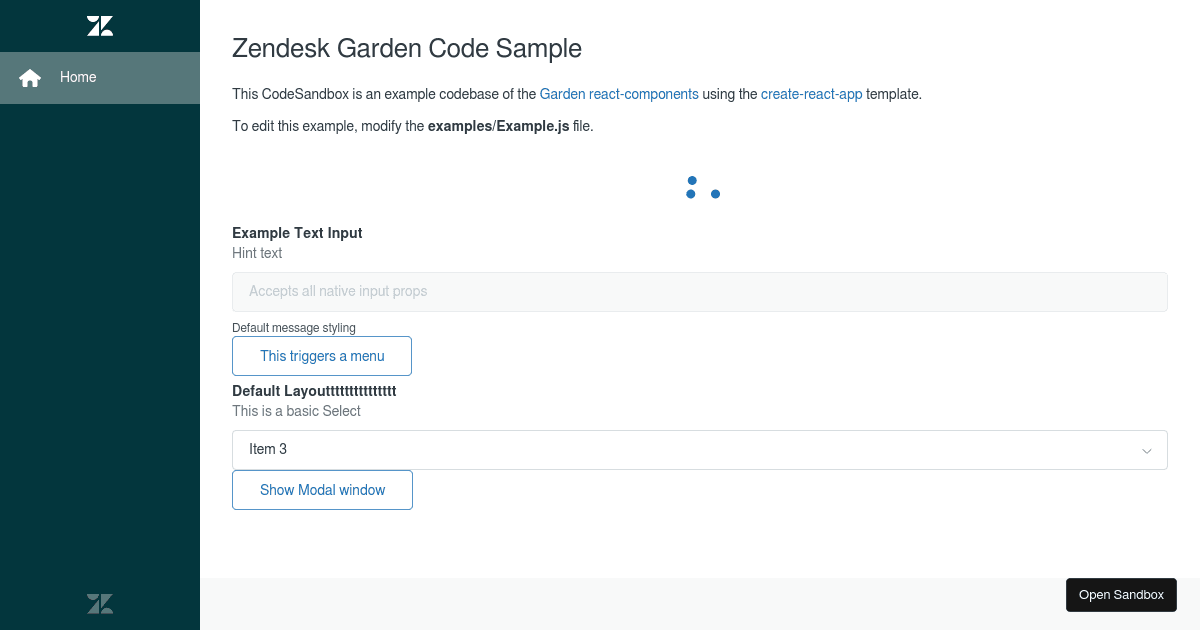
Task: Open the Garden react-components link
Action: 618,94
